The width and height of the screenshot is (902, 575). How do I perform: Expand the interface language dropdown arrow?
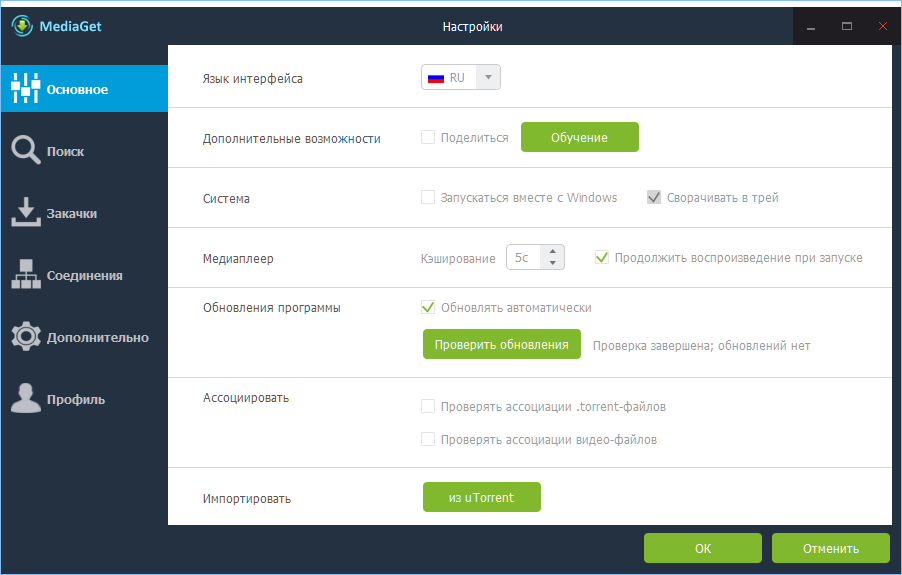tap(488, 77)
